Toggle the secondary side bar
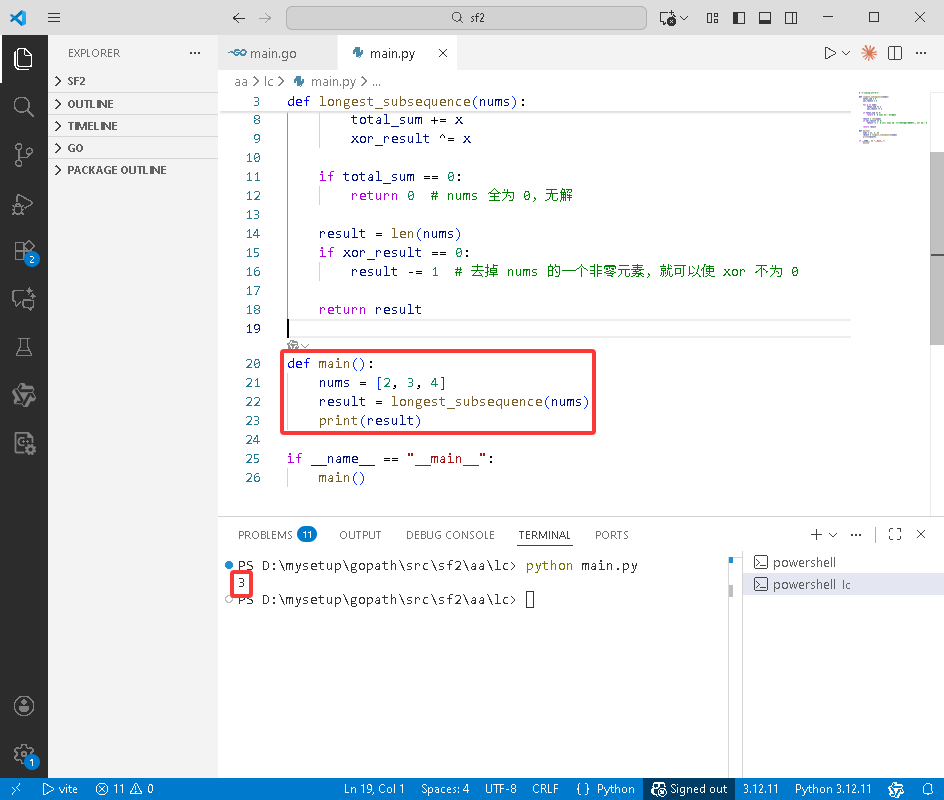The height and width of the screenshot is (800, 944). pos(791,18)
